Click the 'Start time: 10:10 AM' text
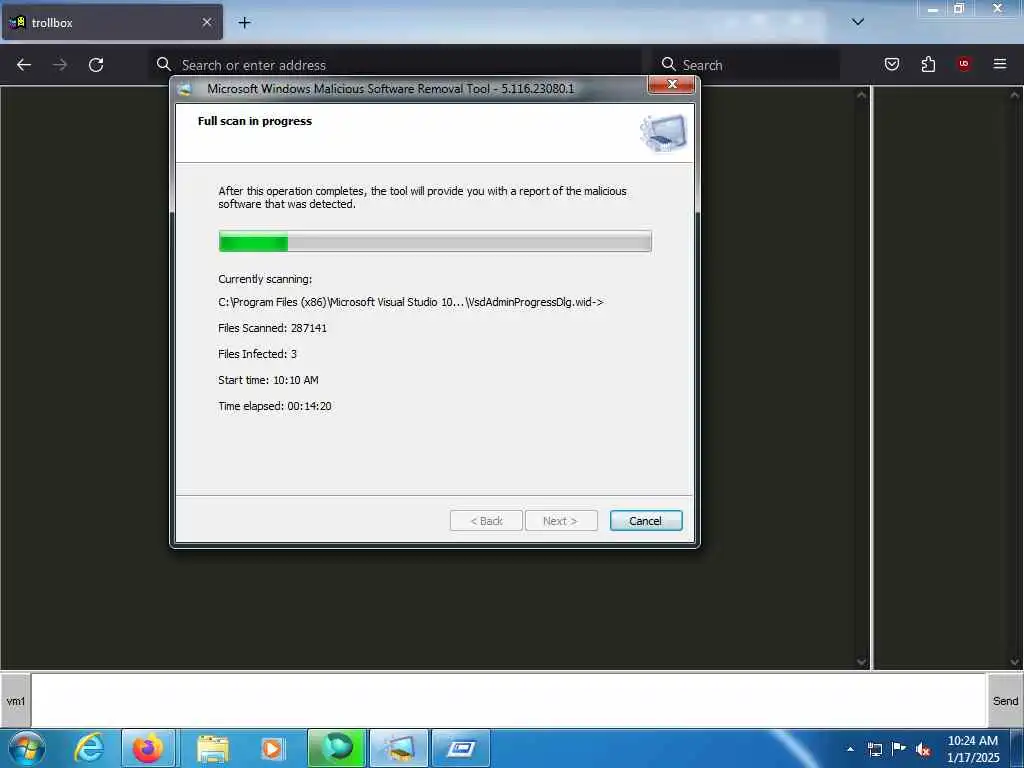The image size is (1024, 768). [x=268, y=380]
